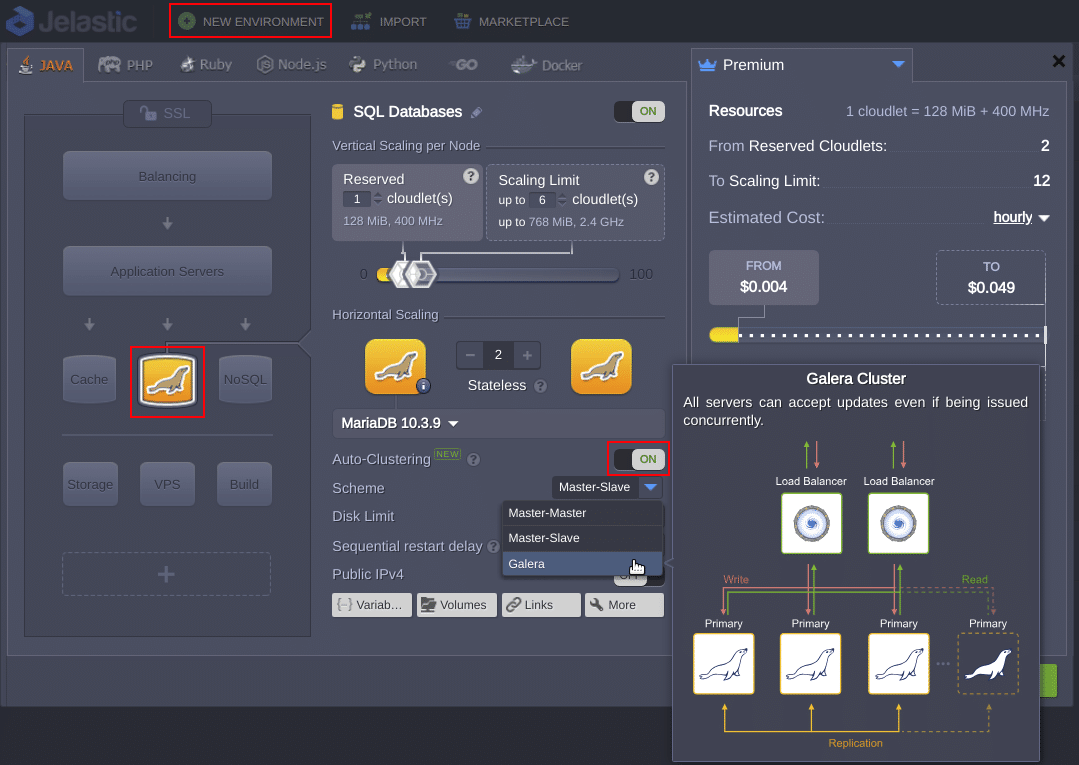Select the NoSQL node block
1079x765 pixels.
click(x=245, y=379)
